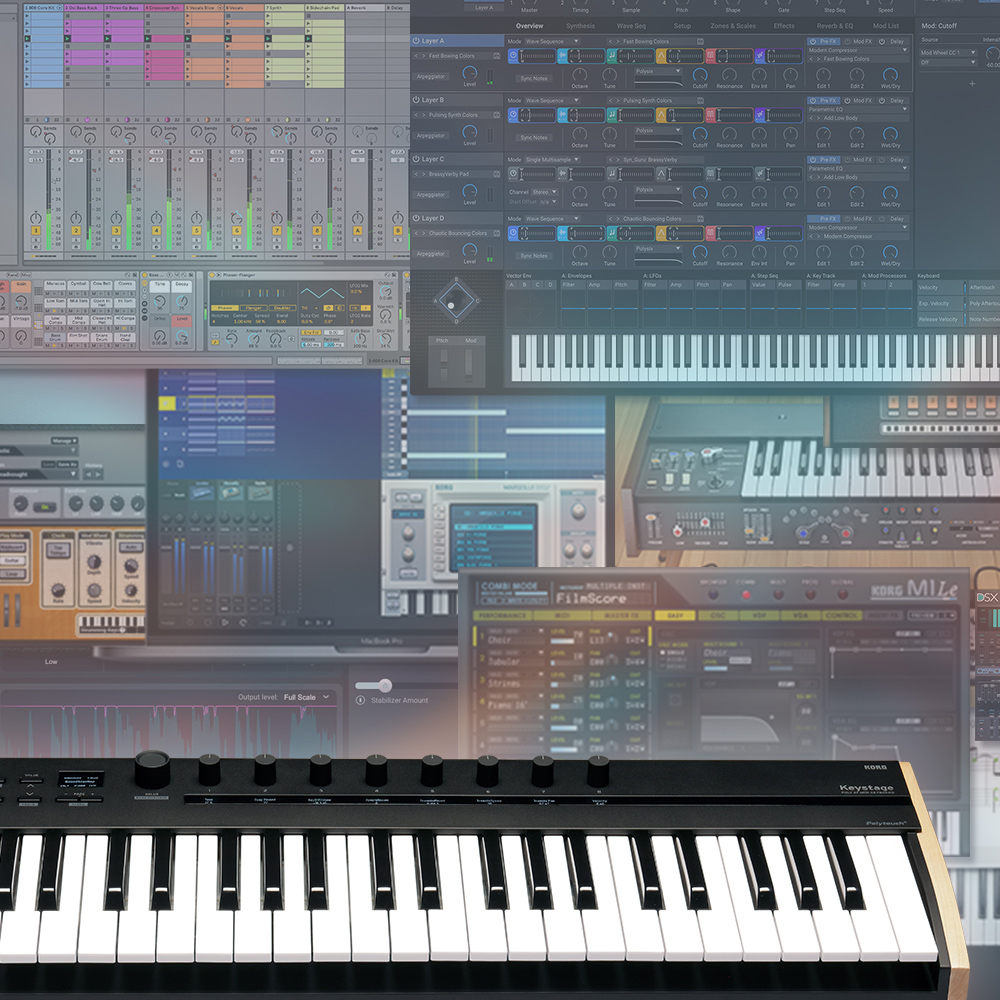Adjust Layer A Cutoff knob

pyautogui.click(x=700, y=75)
